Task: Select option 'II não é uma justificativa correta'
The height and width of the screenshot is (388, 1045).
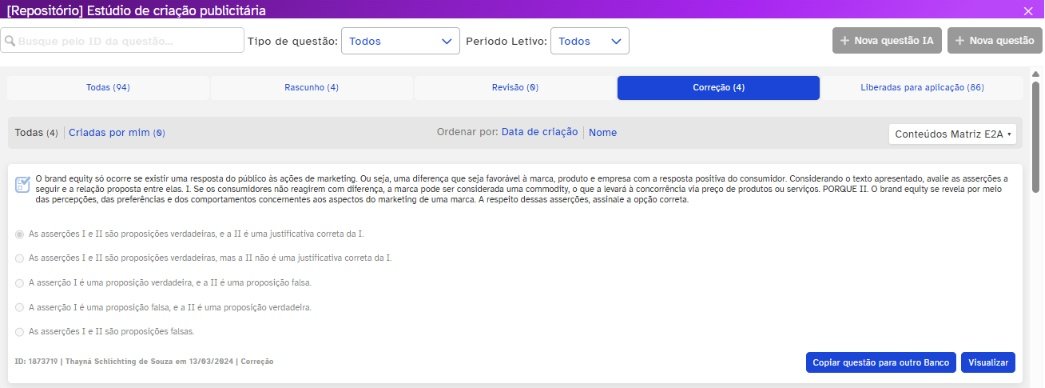Action: click(x=19, y=258)
